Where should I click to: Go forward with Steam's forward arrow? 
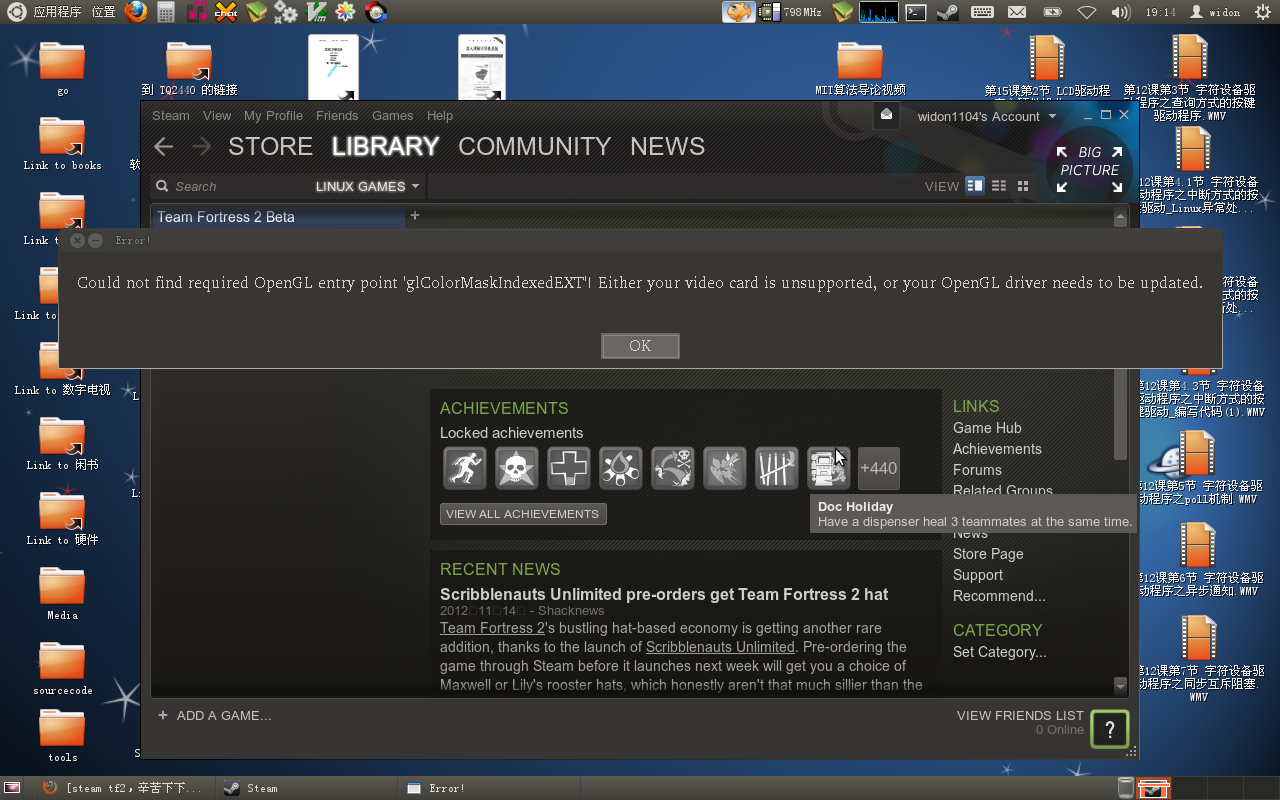click(201, 147)
